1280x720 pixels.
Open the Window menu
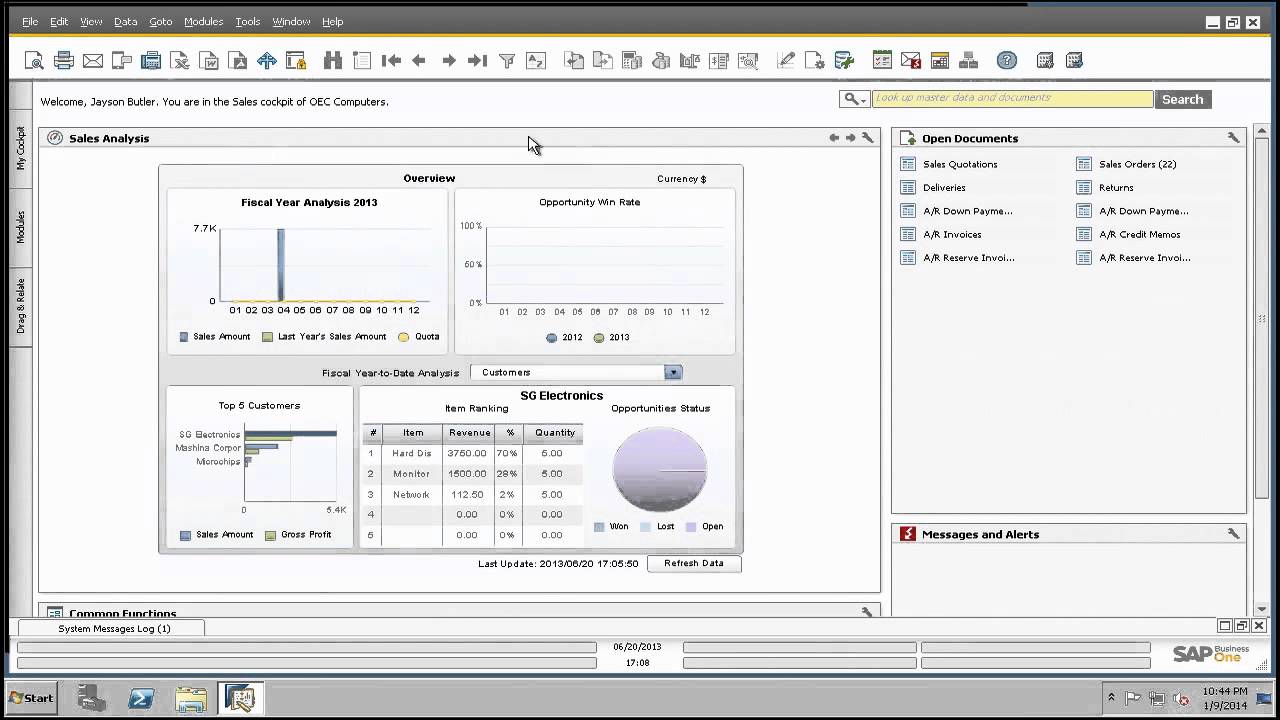[291, 21]
